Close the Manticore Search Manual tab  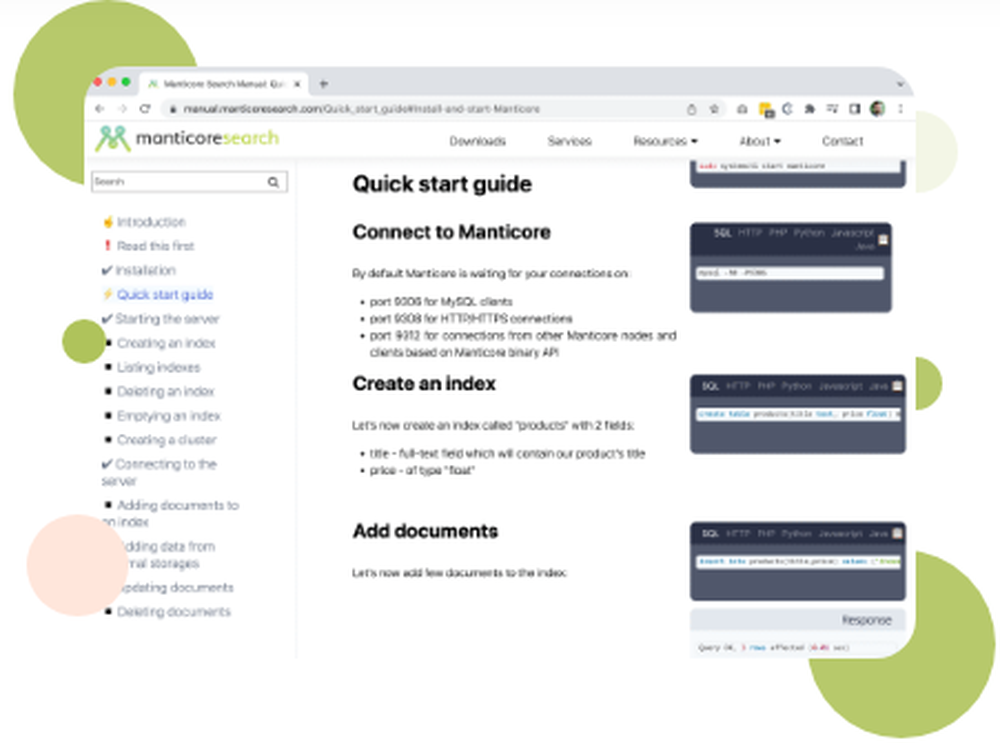pyautogui.click(x=297, y=84)
